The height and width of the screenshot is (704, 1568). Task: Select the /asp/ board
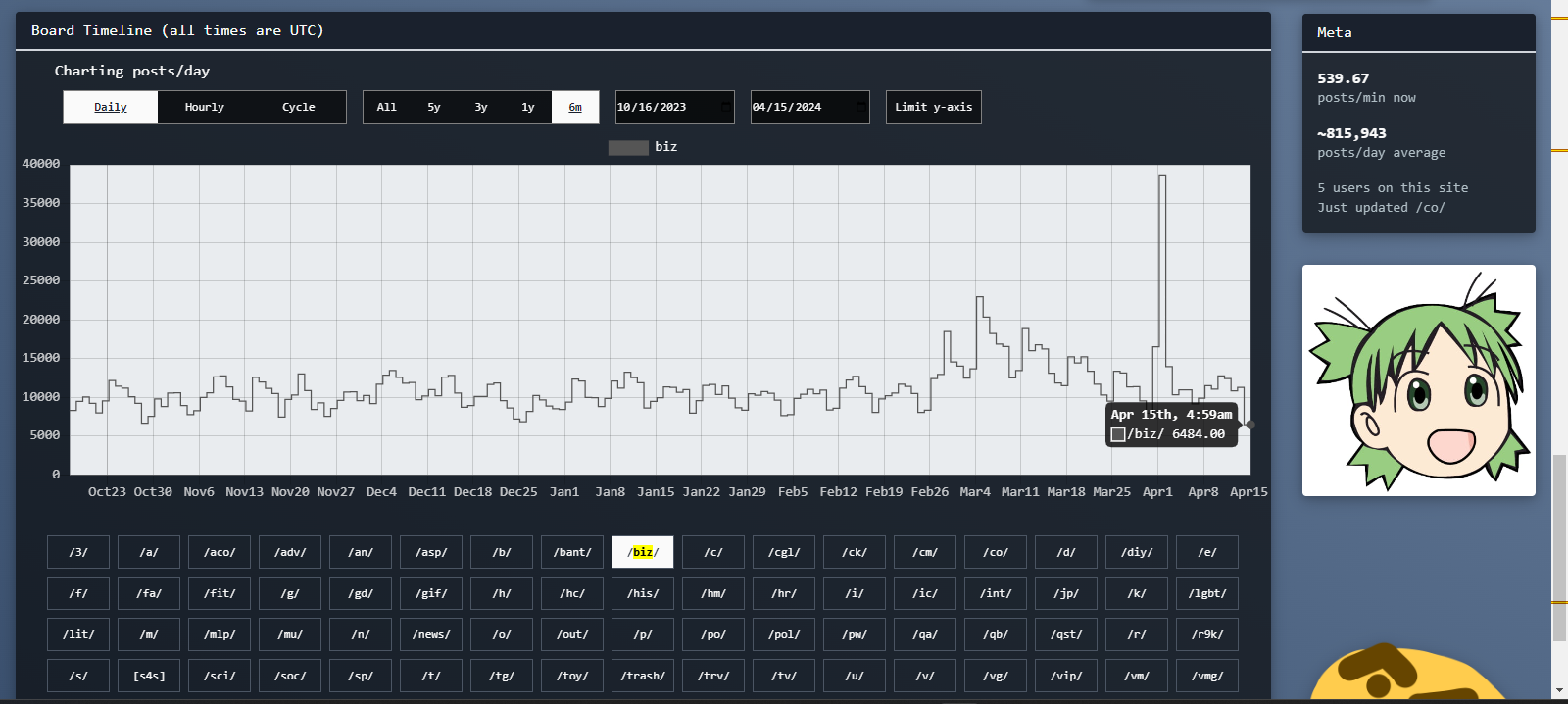tap(431, 552)
